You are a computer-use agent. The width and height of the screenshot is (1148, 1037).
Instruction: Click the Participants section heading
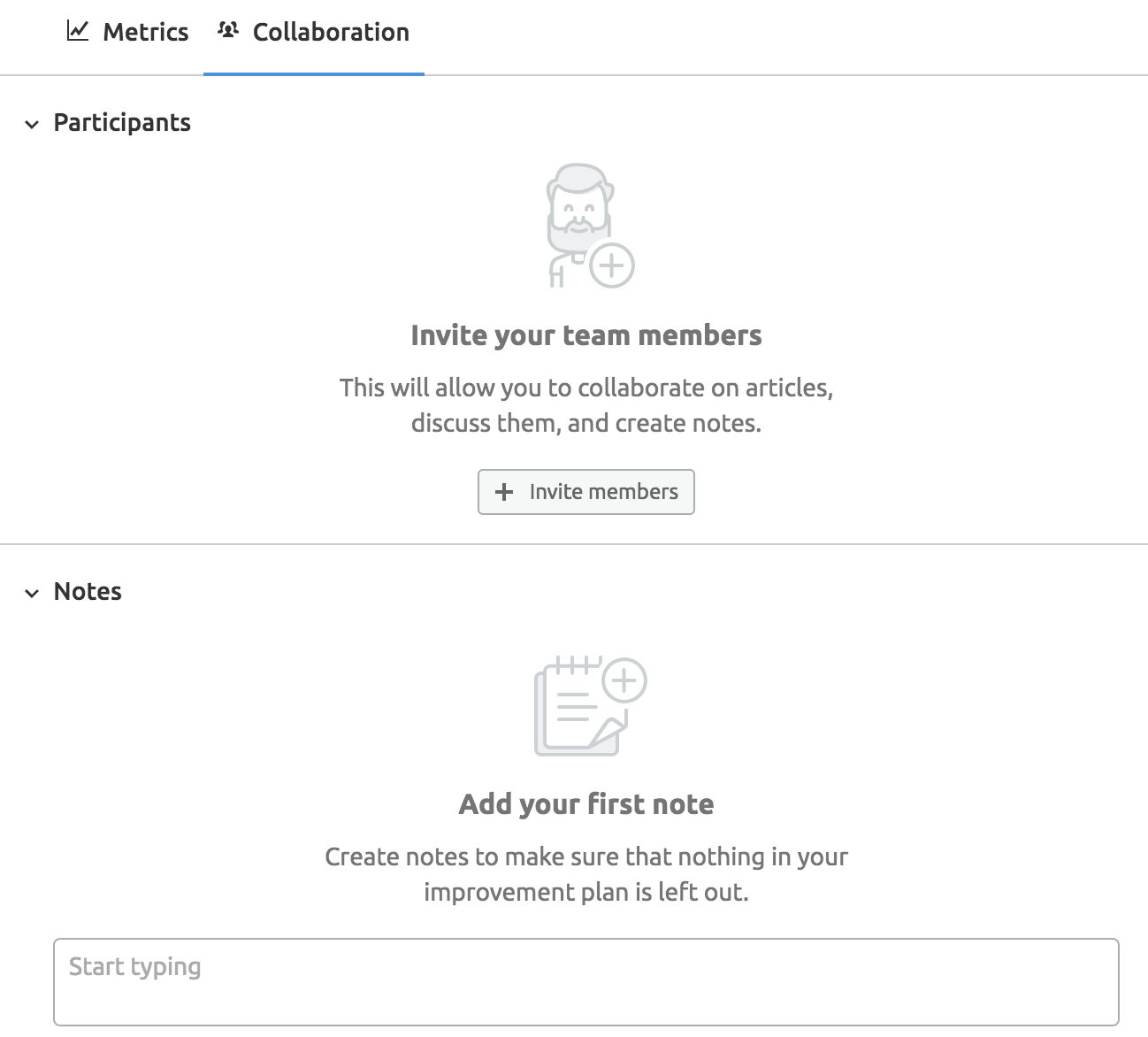click(x=122, y=123)
